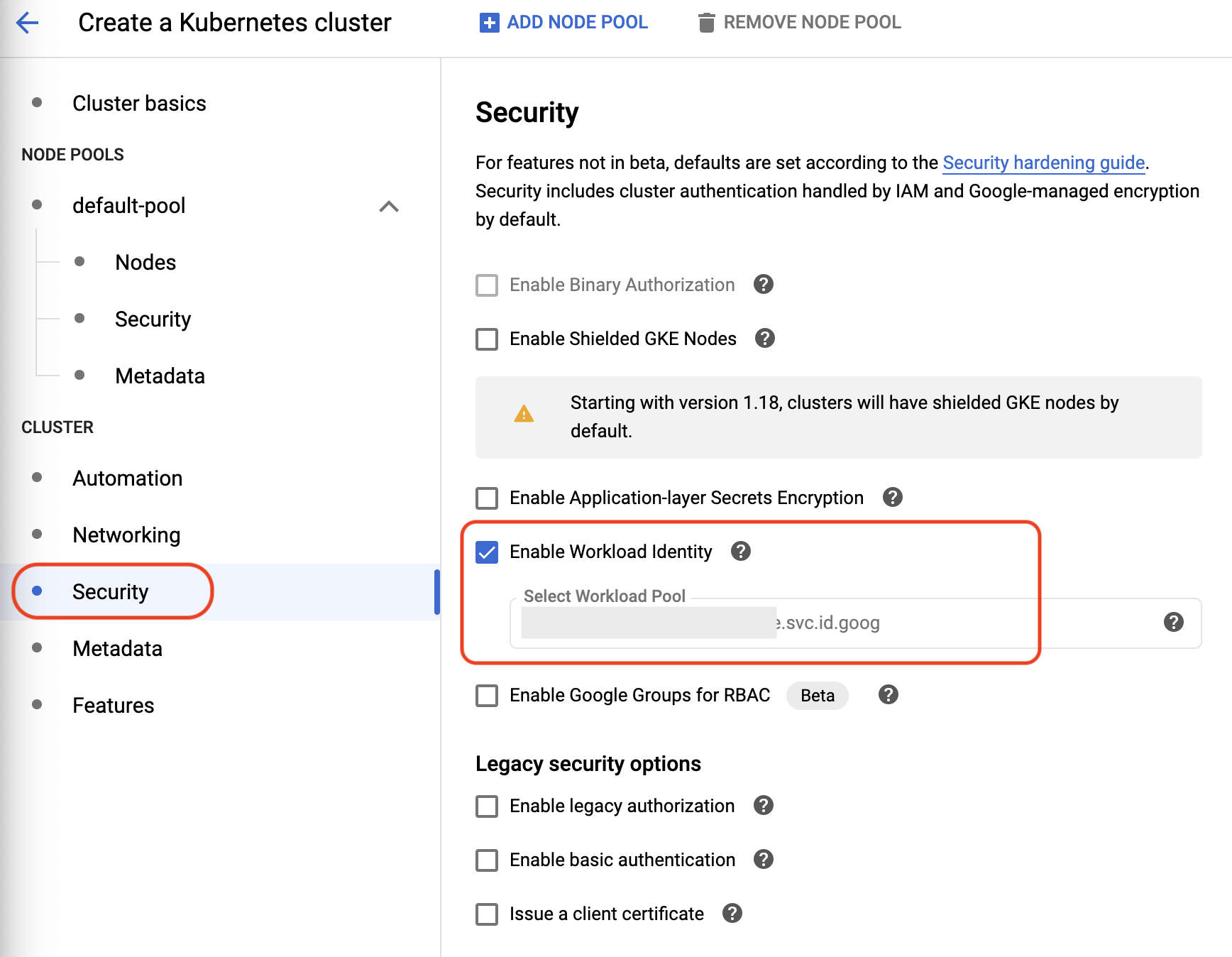Open help for Issue a client certificate
The image size is (1232, 957).
pos(732,914)
